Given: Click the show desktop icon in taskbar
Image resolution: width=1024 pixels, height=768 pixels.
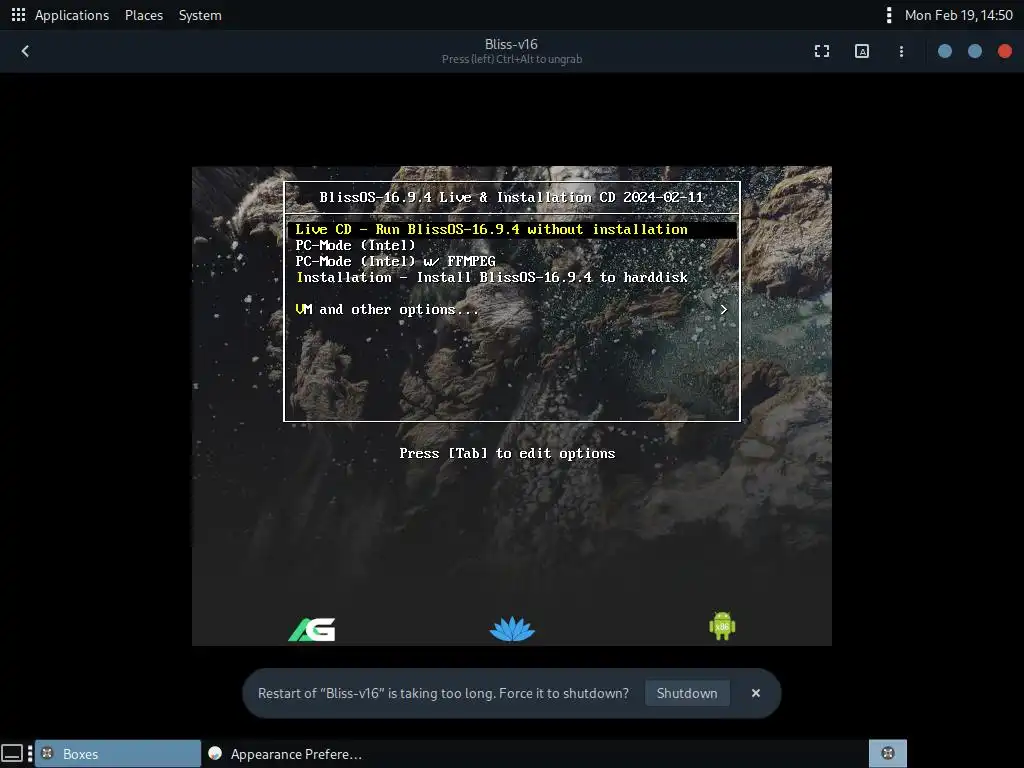Looking at the screenshot, I should click(12, 754).
